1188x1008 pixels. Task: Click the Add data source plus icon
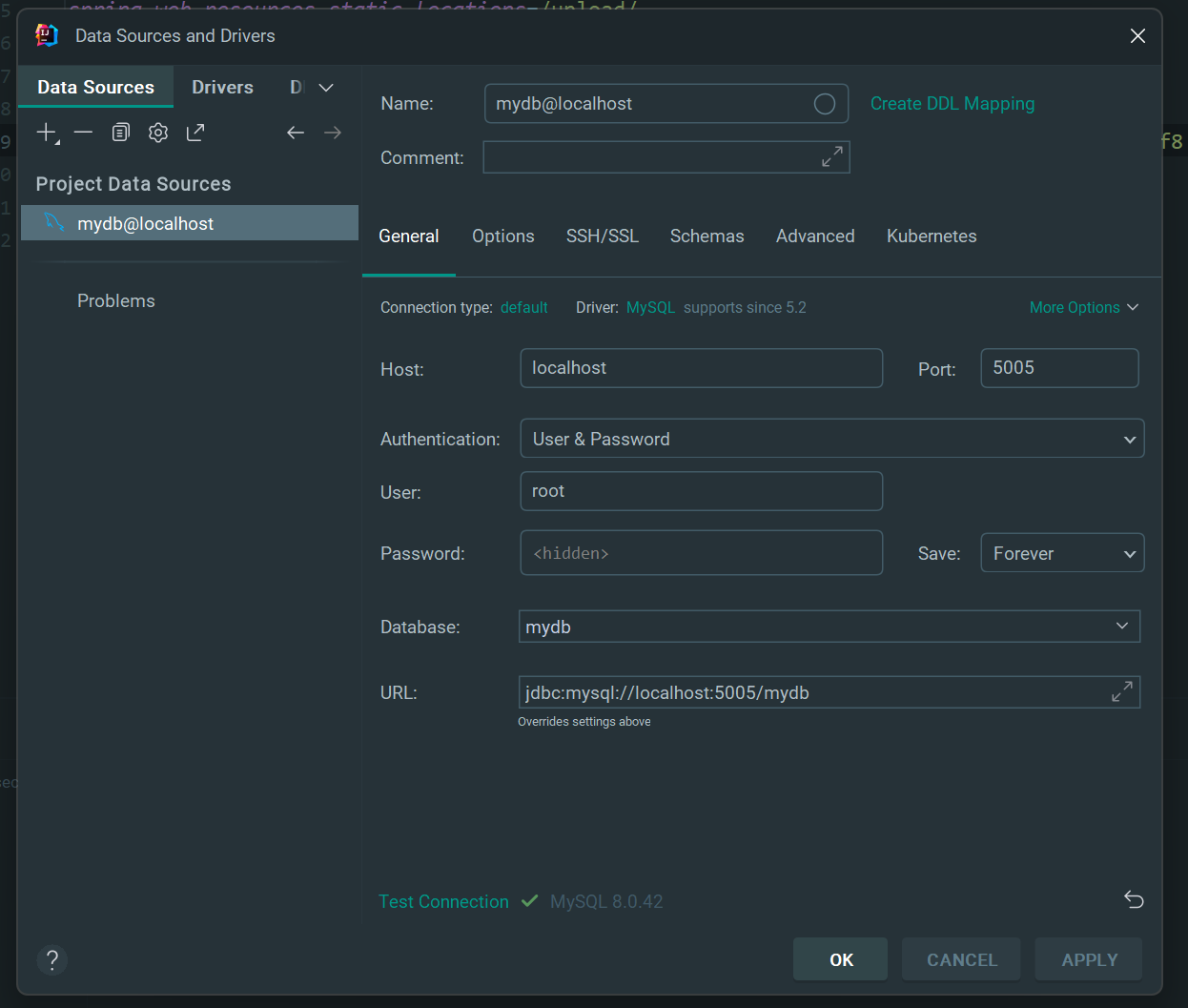pos(46,133)
